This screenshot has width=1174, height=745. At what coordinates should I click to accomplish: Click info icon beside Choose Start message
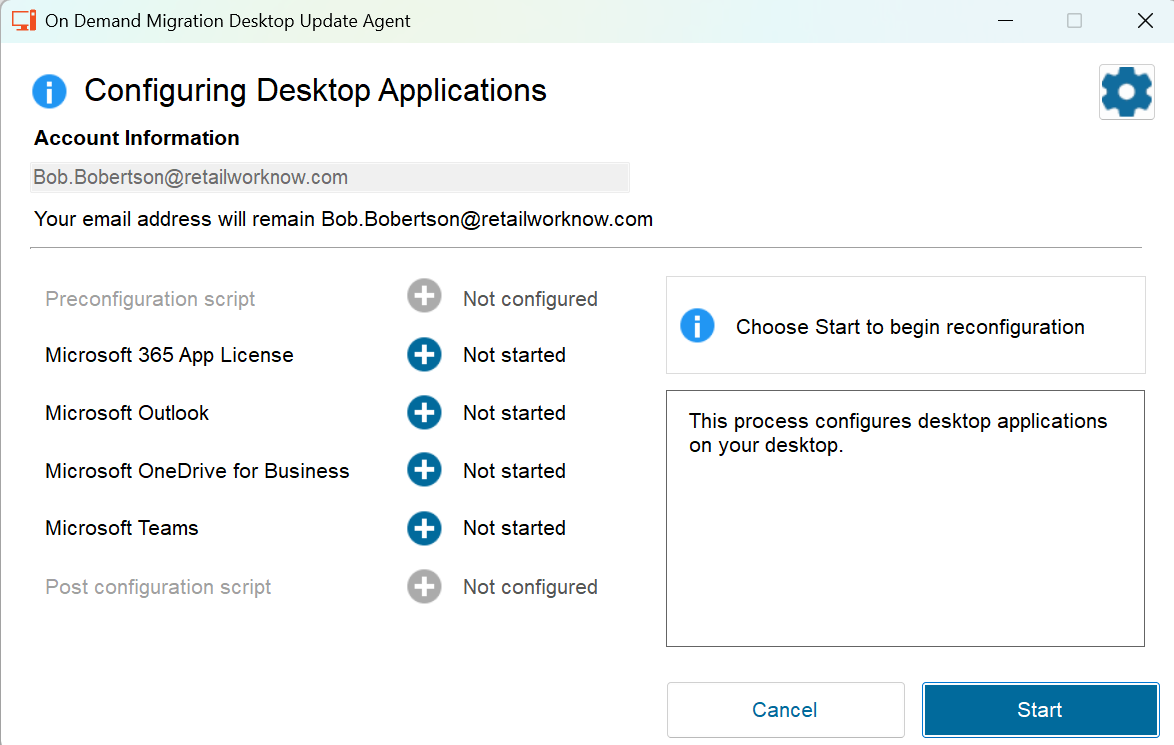tap(697, 326)
